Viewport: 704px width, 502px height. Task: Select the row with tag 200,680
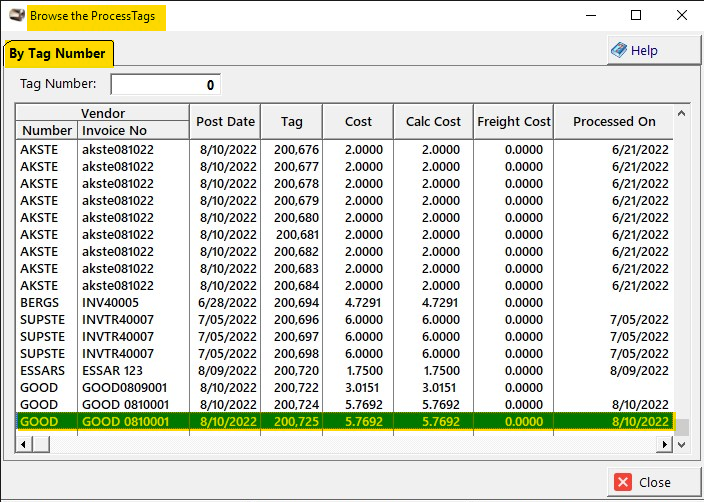pyautogui.click(x=345, y=218)
